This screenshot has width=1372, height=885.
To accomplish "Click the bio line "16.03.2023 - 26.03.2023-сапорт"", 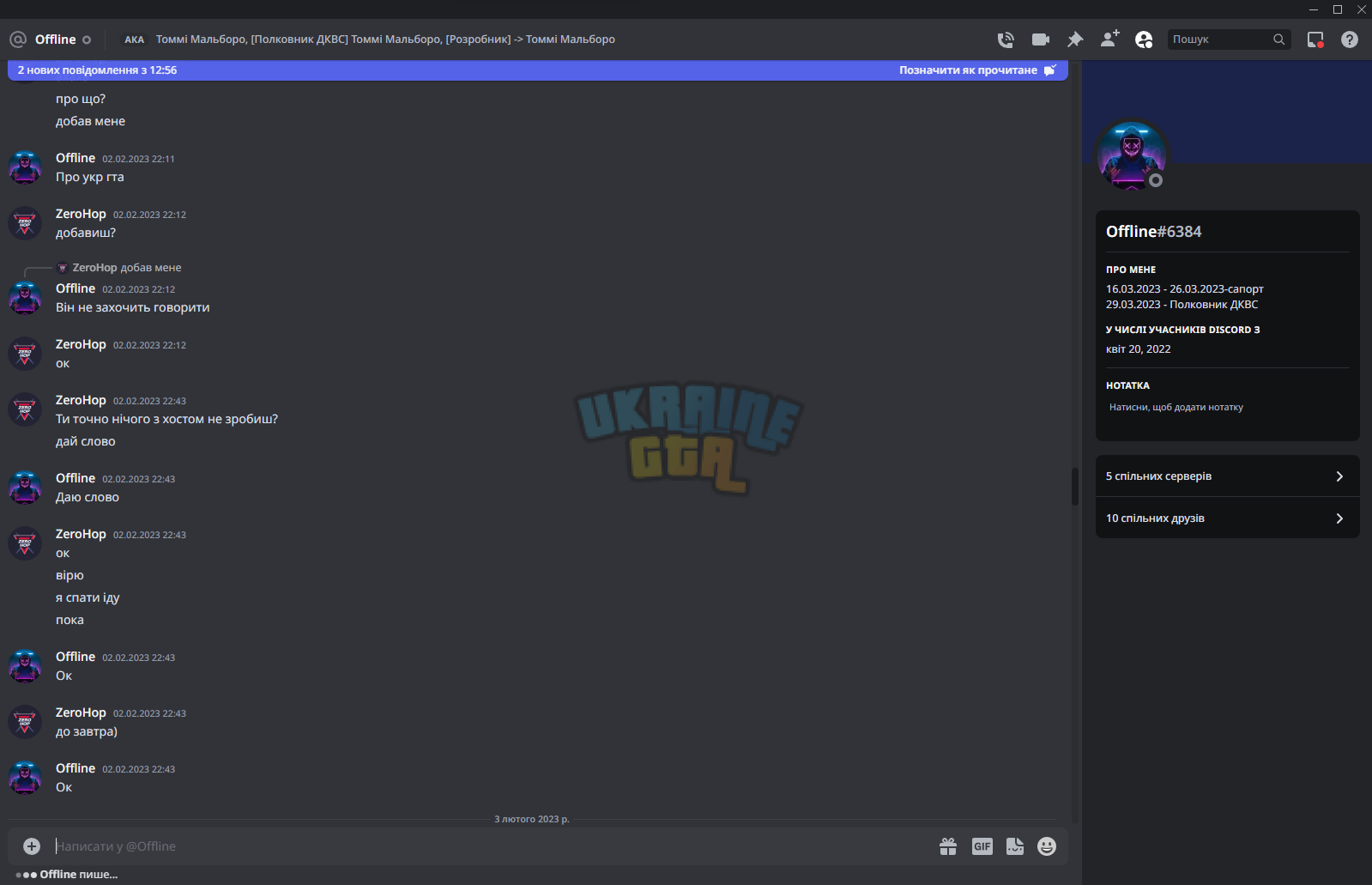I will coord(1185,289).
